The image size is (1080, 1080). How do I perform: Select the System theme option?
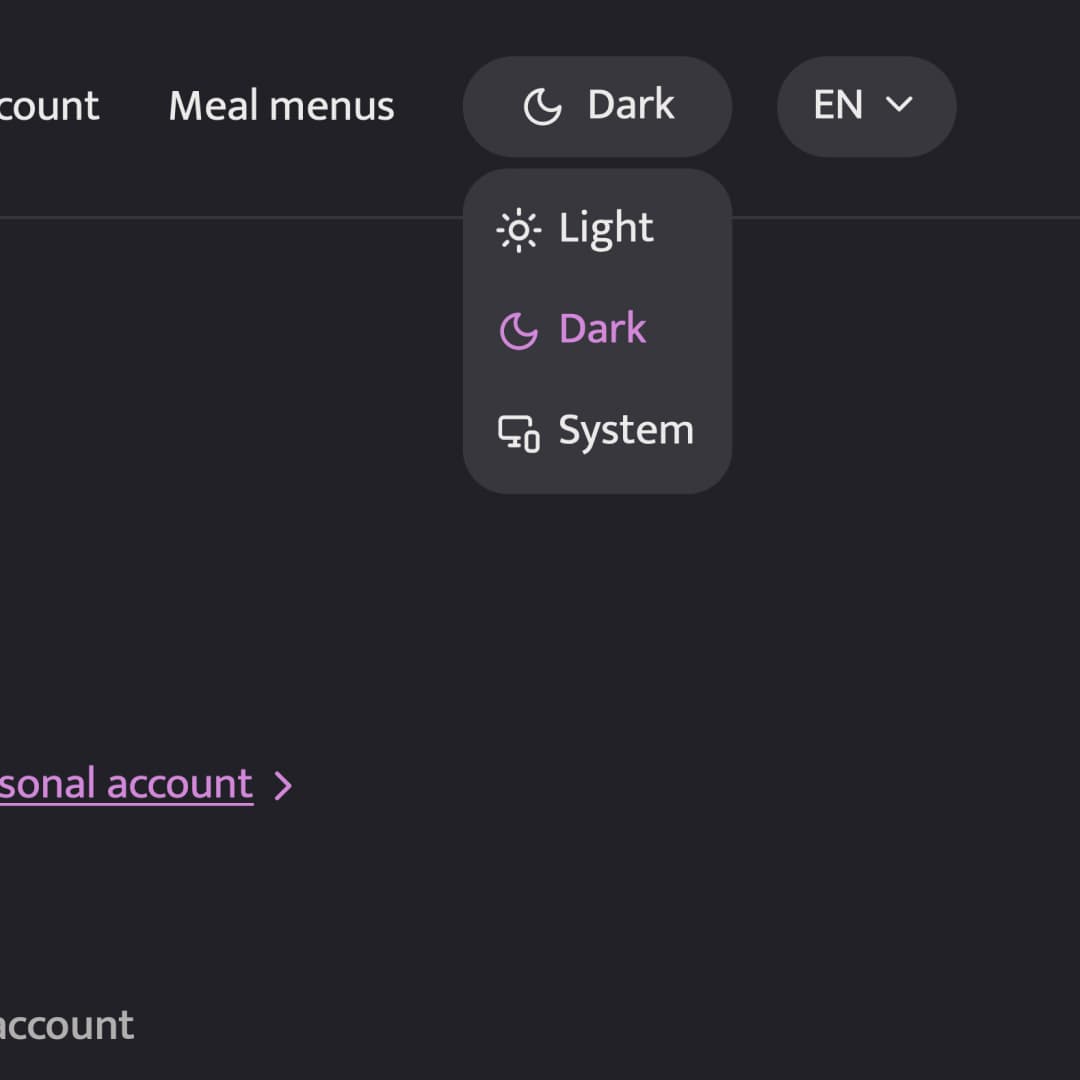coord(597,431)
